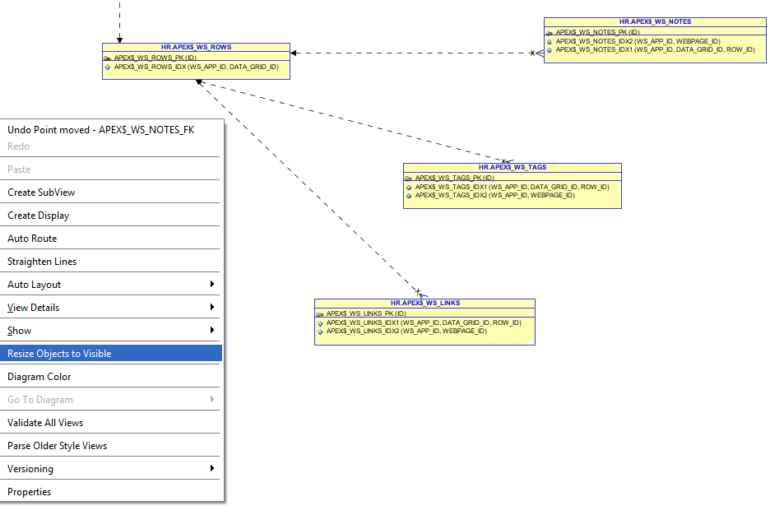770x515 pixels.
Task: Expand arrow next to Go To Diagram
Action: tap(212, 399)
